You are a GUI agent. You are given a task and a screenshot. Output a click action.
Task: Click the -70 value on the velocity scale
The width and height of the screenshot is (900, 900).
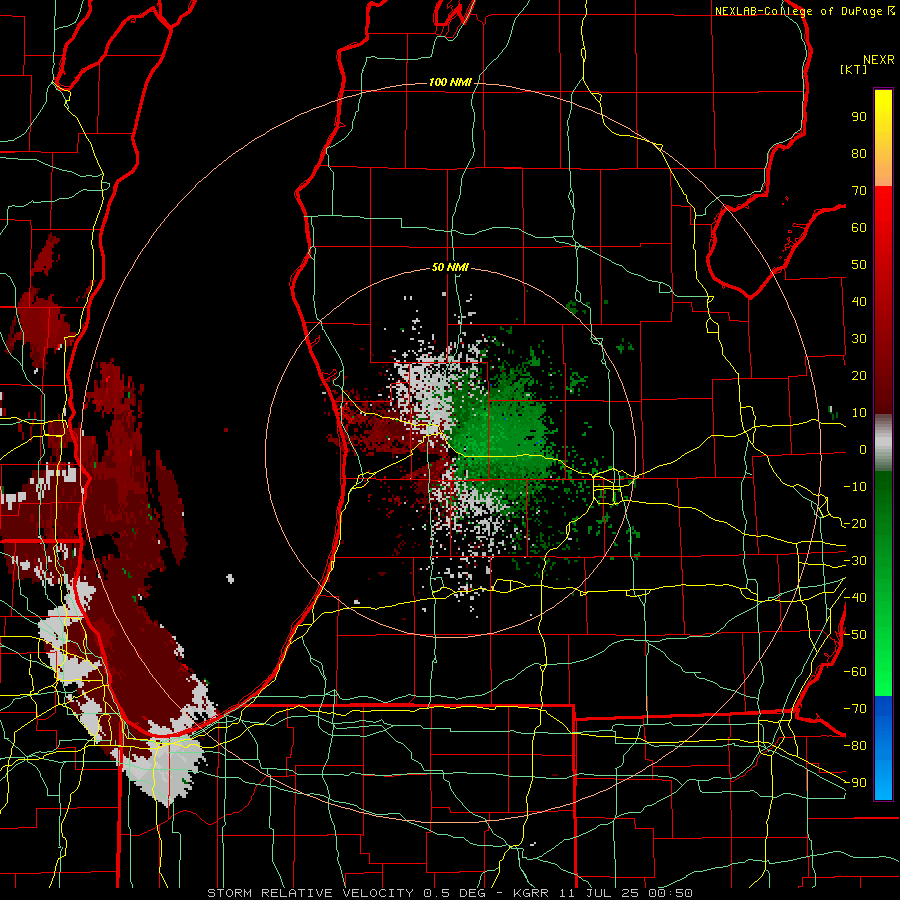[855, 709]
